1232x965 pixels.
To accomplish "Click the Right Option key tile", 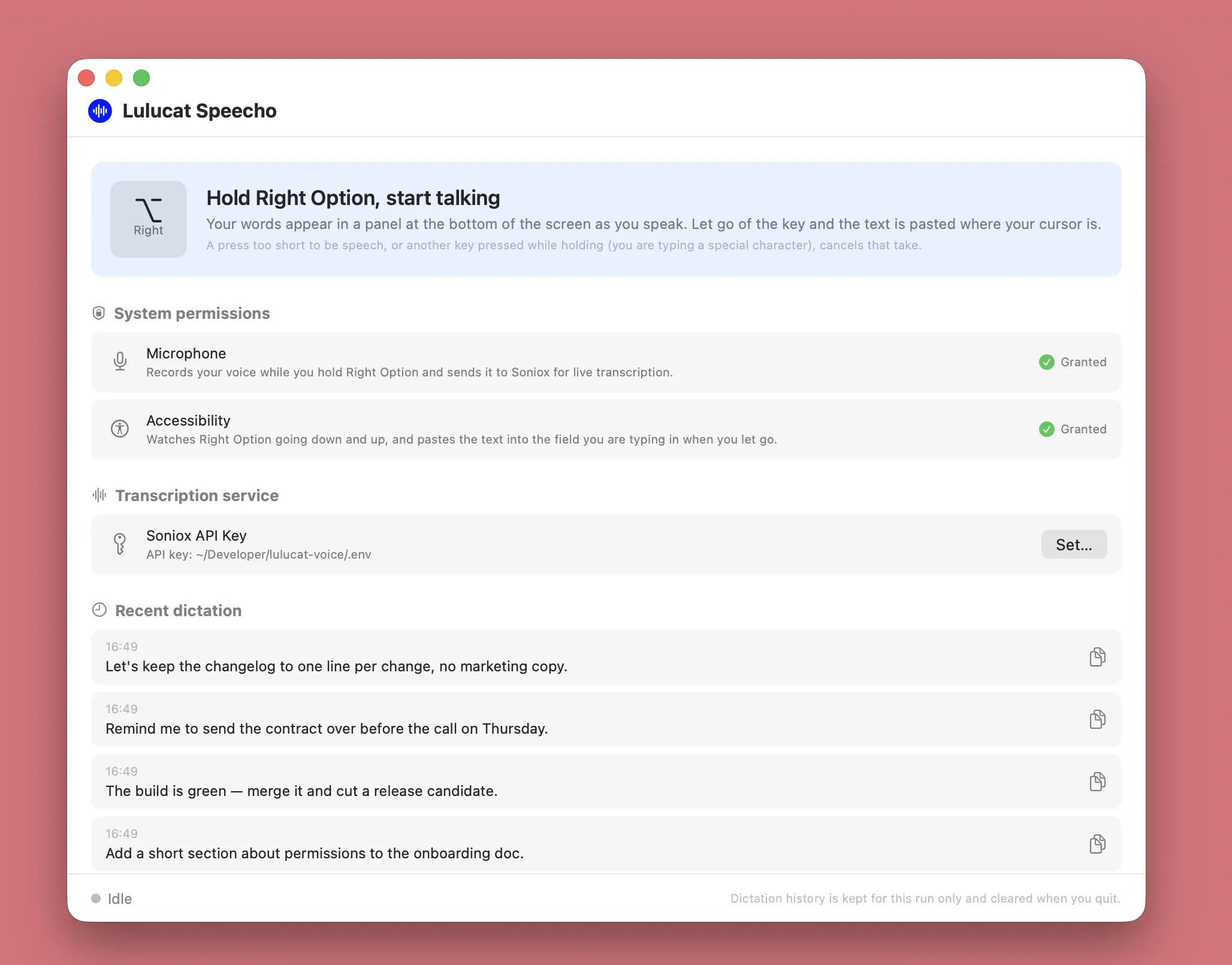I will (x=149, y=219).
